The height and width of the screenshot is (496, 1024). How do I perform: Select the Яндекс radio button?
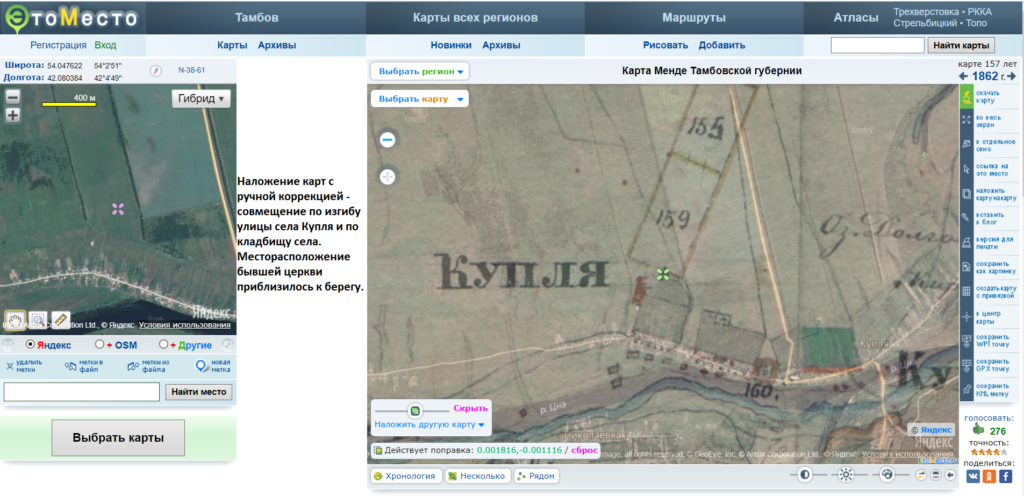(30, 344)
